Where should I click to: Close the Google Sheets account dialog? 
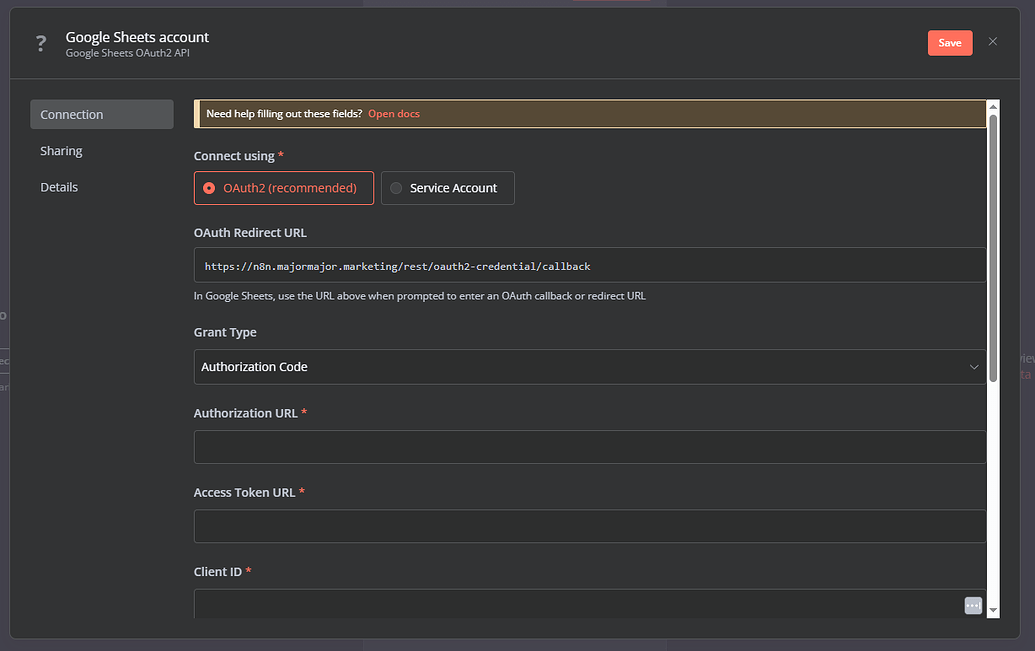pos(993,42)
